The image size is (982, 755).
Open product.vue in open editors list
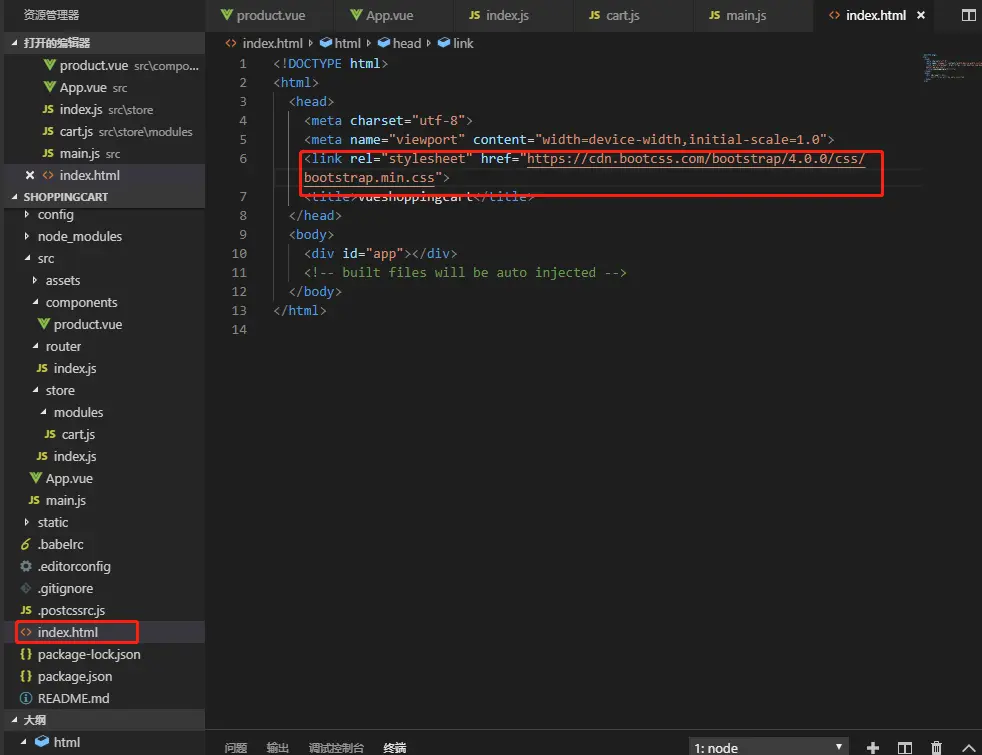pos(104,65)
